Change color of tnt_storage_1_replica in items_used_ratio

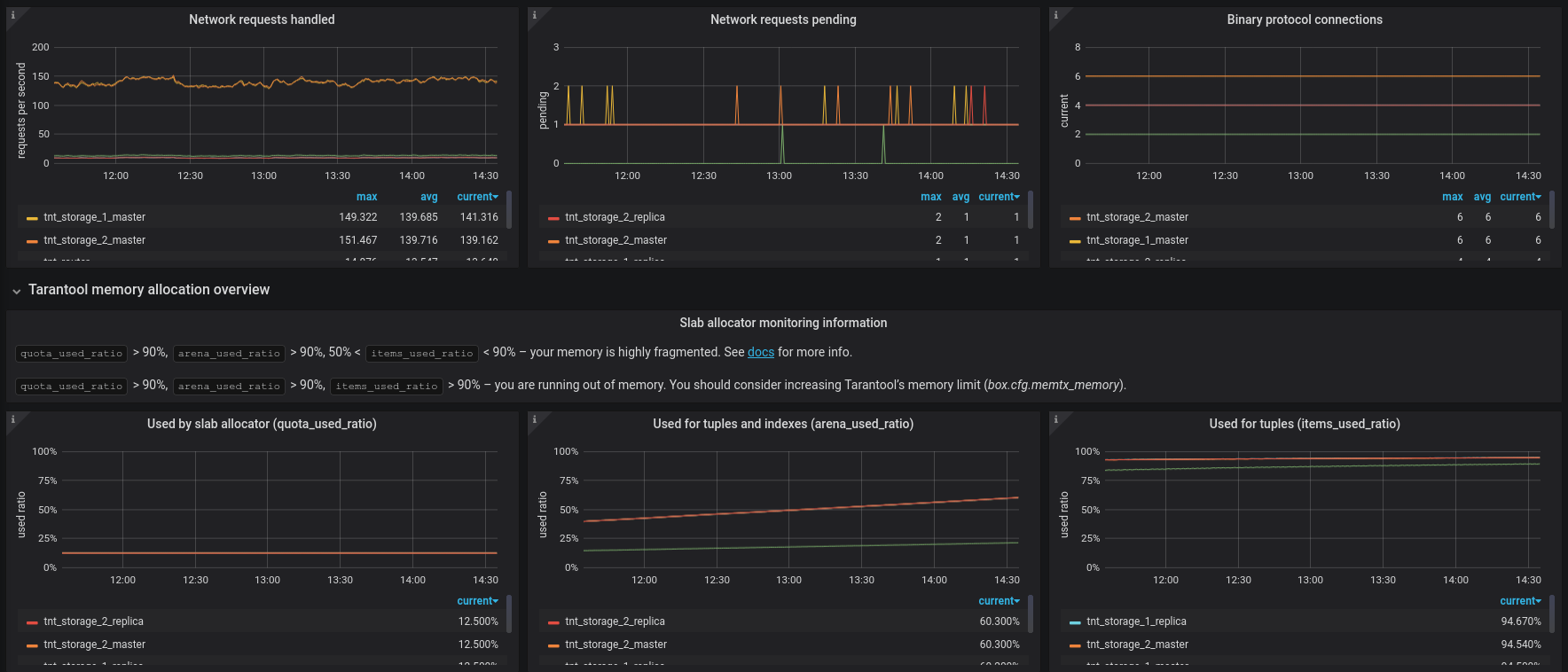pyautogui.click(x=1075, y=622)
